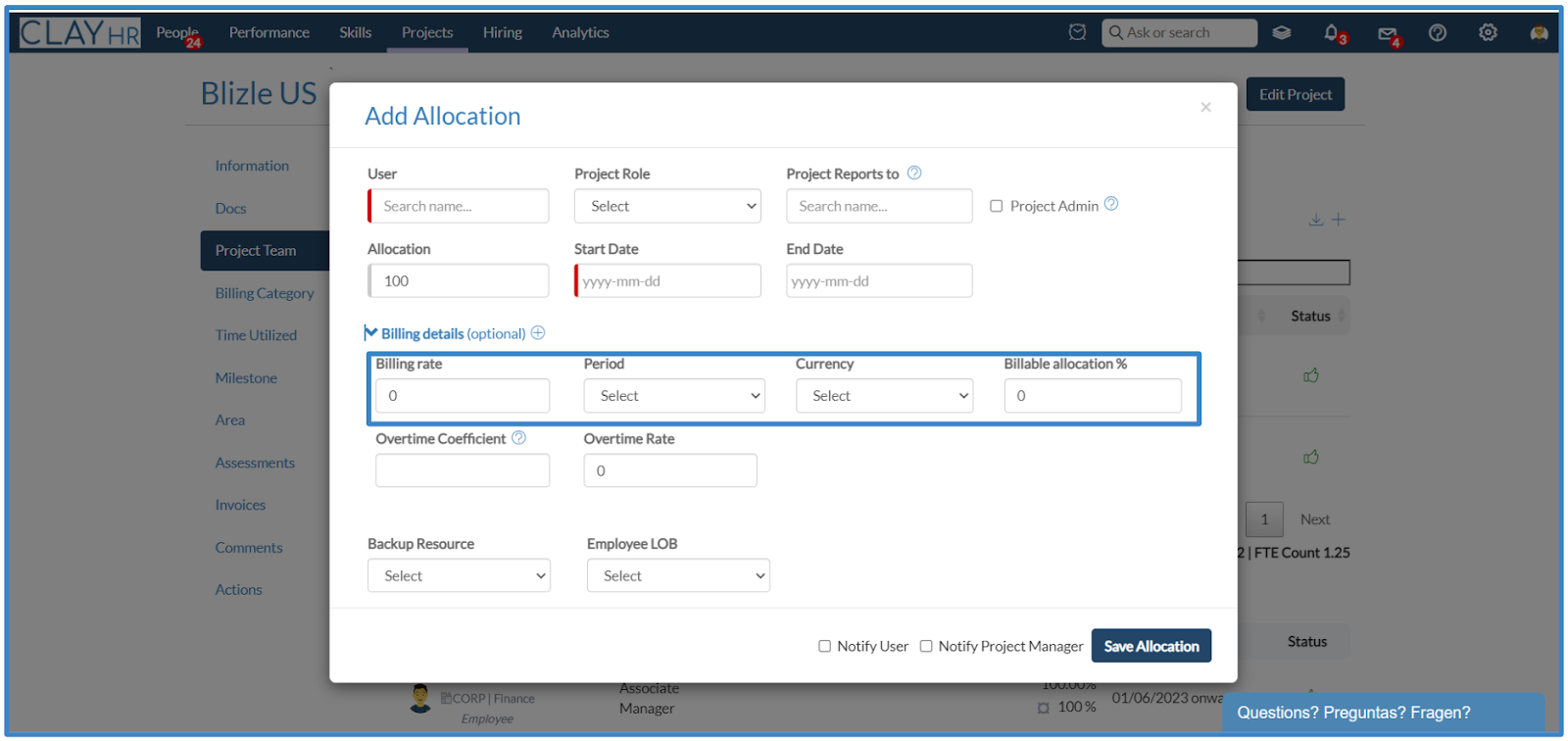The height and width of the screenshot is (741, 1568).
Task: Open the help question mark icon in header
Action: [x=1438, y=32]
